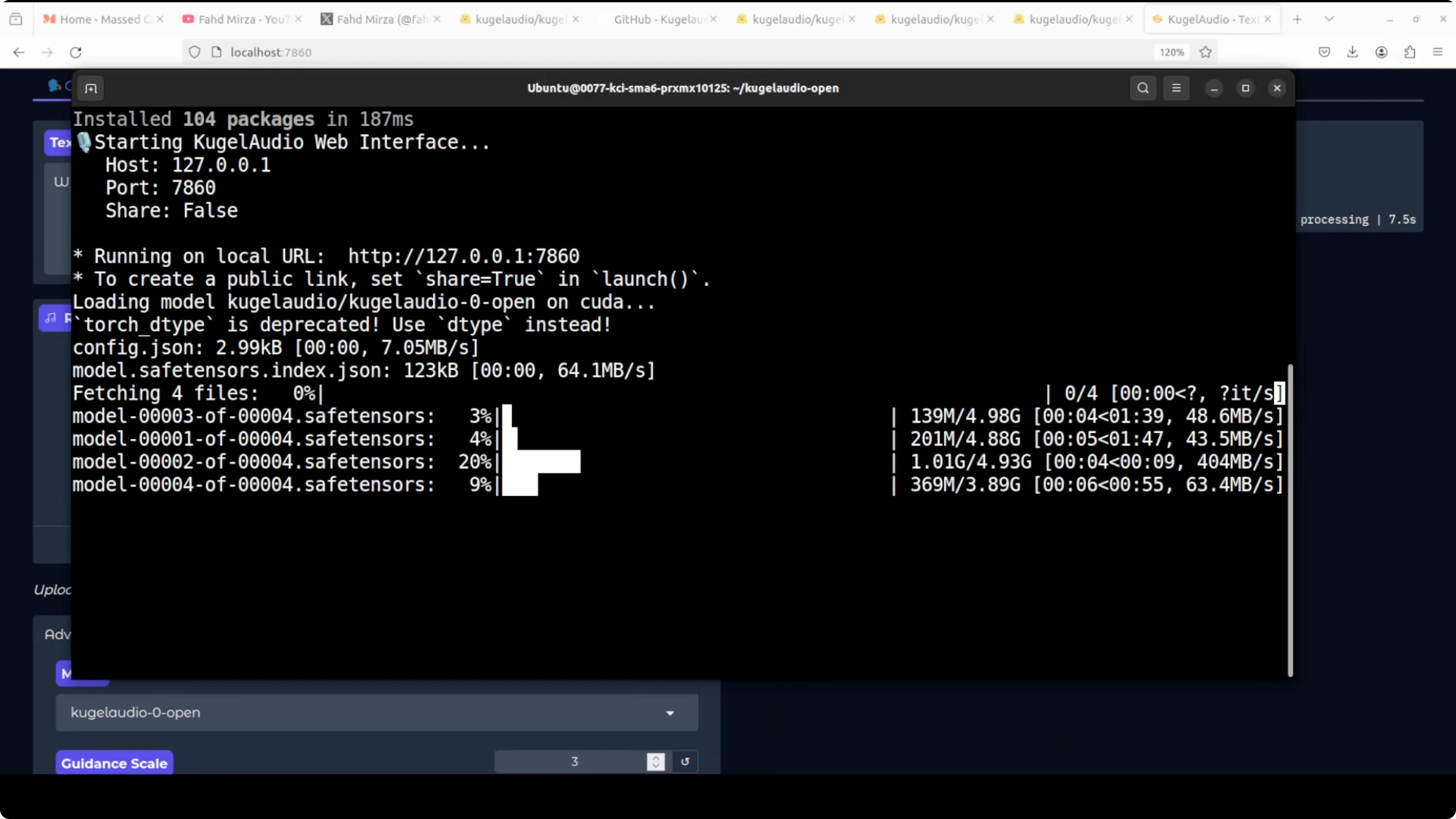1456x819 pixels.
Task: Save page to Pocket icon
Action: (1324, 53)
